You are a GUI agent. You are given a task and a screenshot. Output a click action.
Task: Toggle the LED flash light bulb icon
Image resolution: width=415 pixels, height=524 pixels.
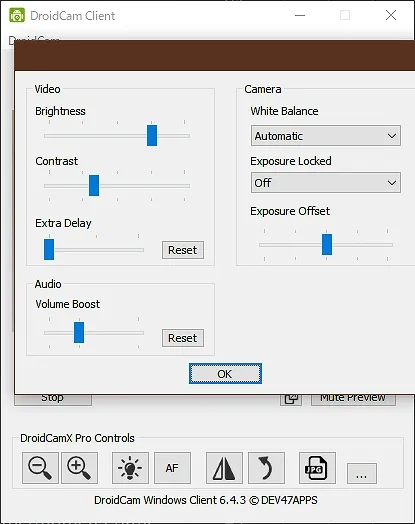(130, 468)
